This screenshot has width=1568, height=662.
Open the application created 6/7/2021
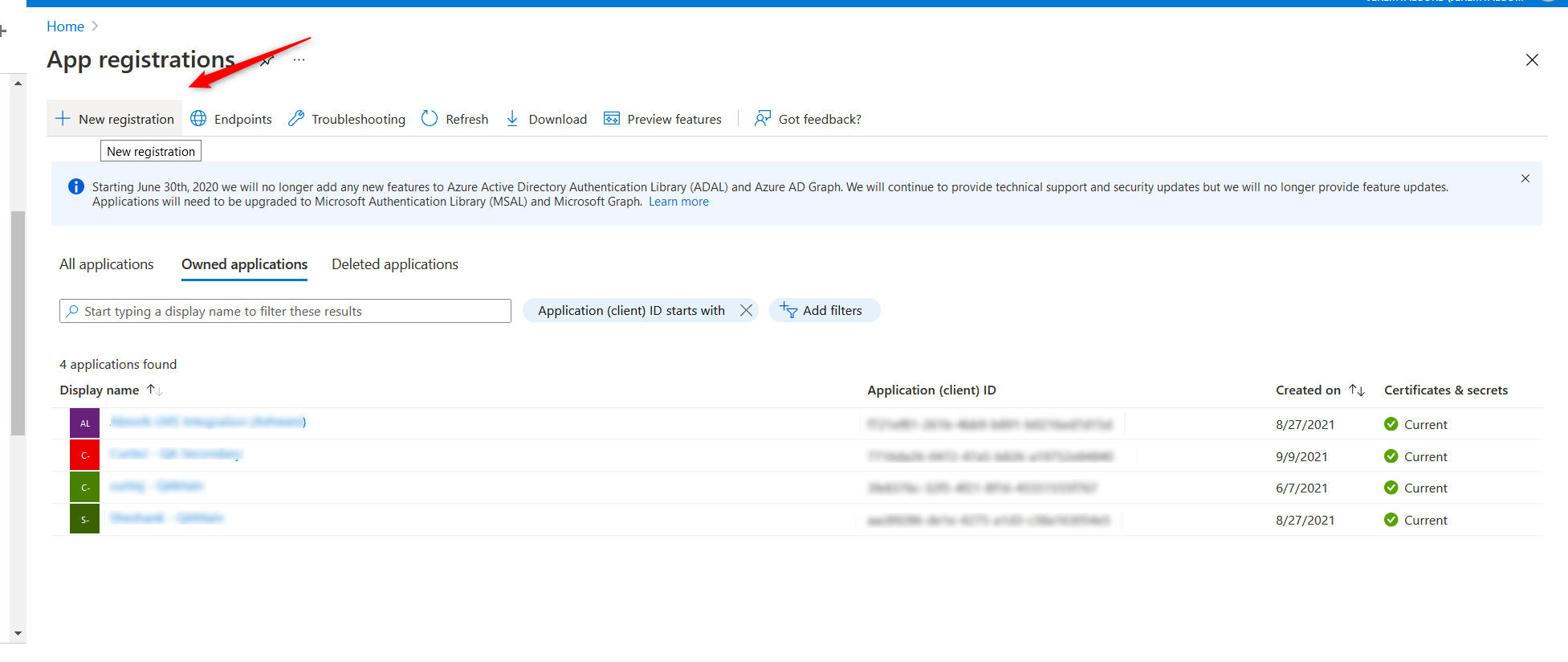157,486
